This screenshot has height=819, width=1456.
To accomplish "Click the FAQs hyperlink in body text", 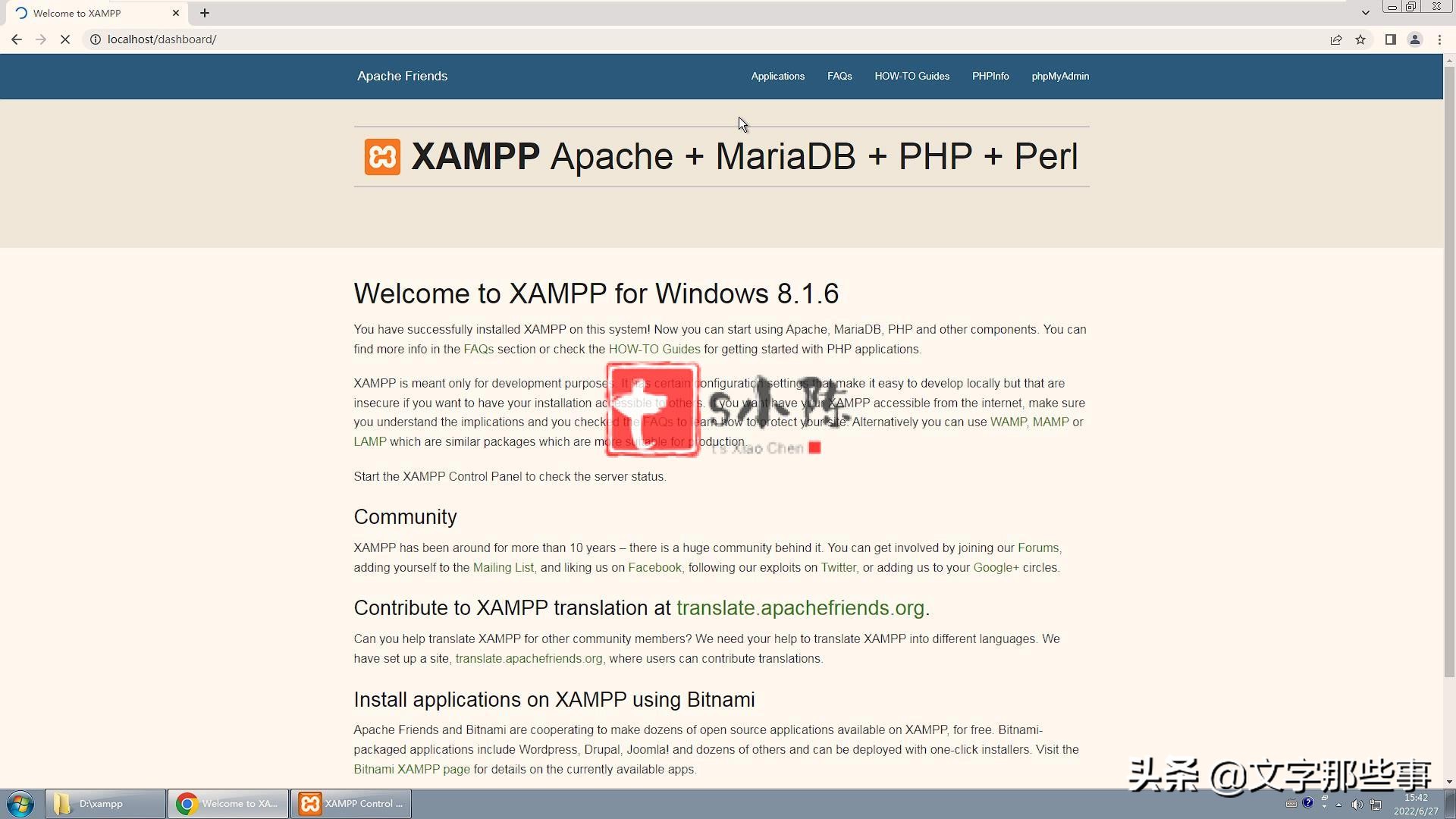I will [478, 349].
